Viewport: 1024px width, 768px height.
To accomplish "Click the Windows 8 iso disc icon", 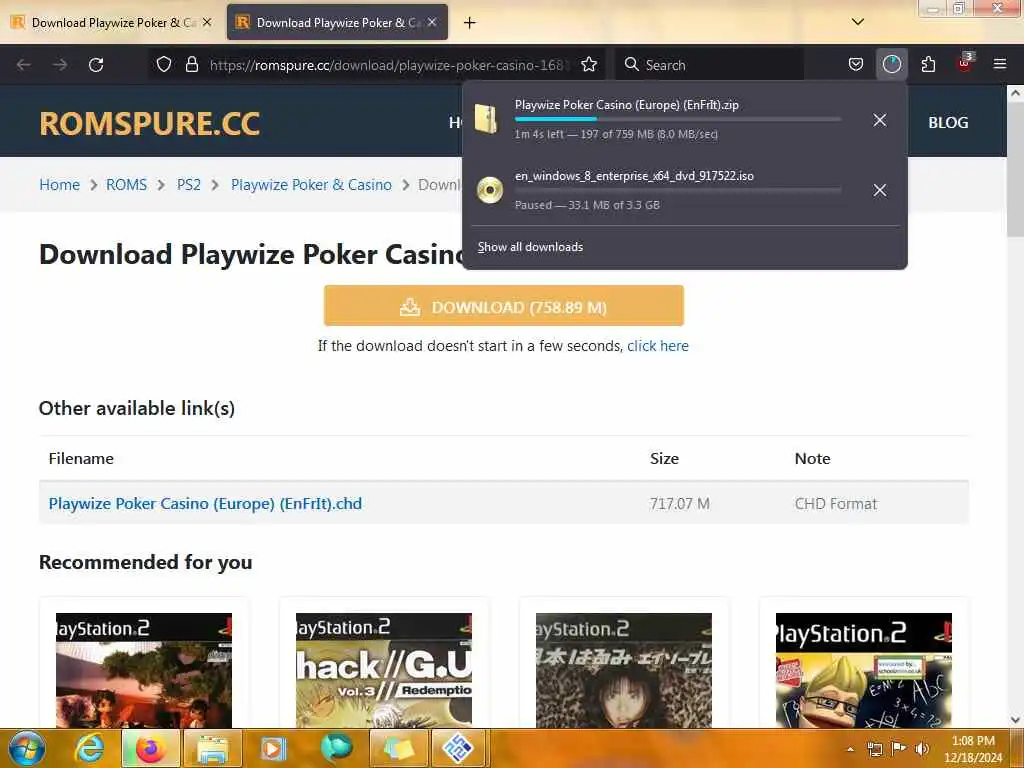I will (x=489, y=190).
